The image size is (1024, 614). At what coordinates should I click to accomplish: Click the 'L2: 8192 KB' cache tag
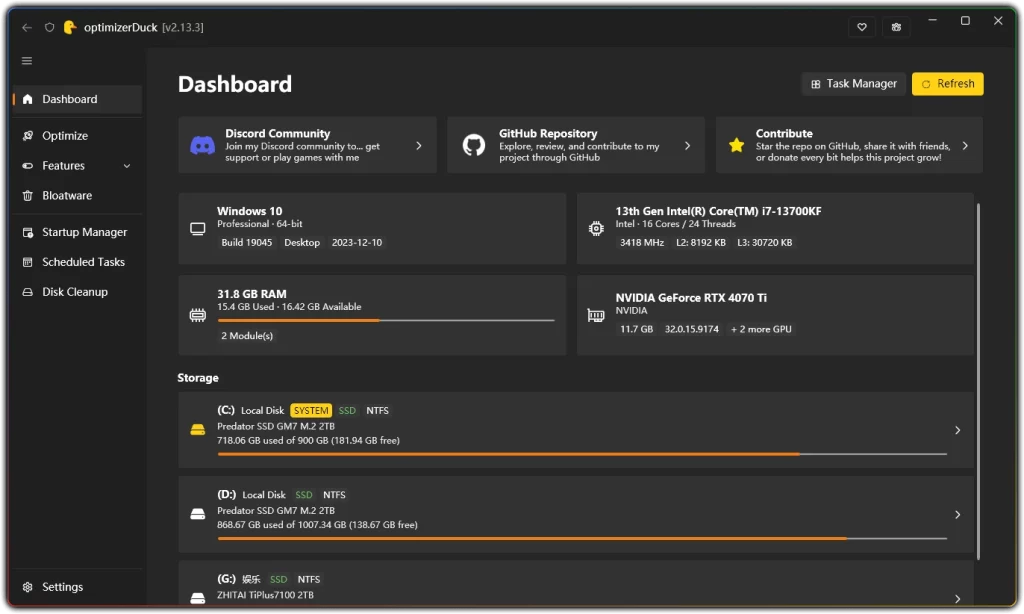[701, 242]
